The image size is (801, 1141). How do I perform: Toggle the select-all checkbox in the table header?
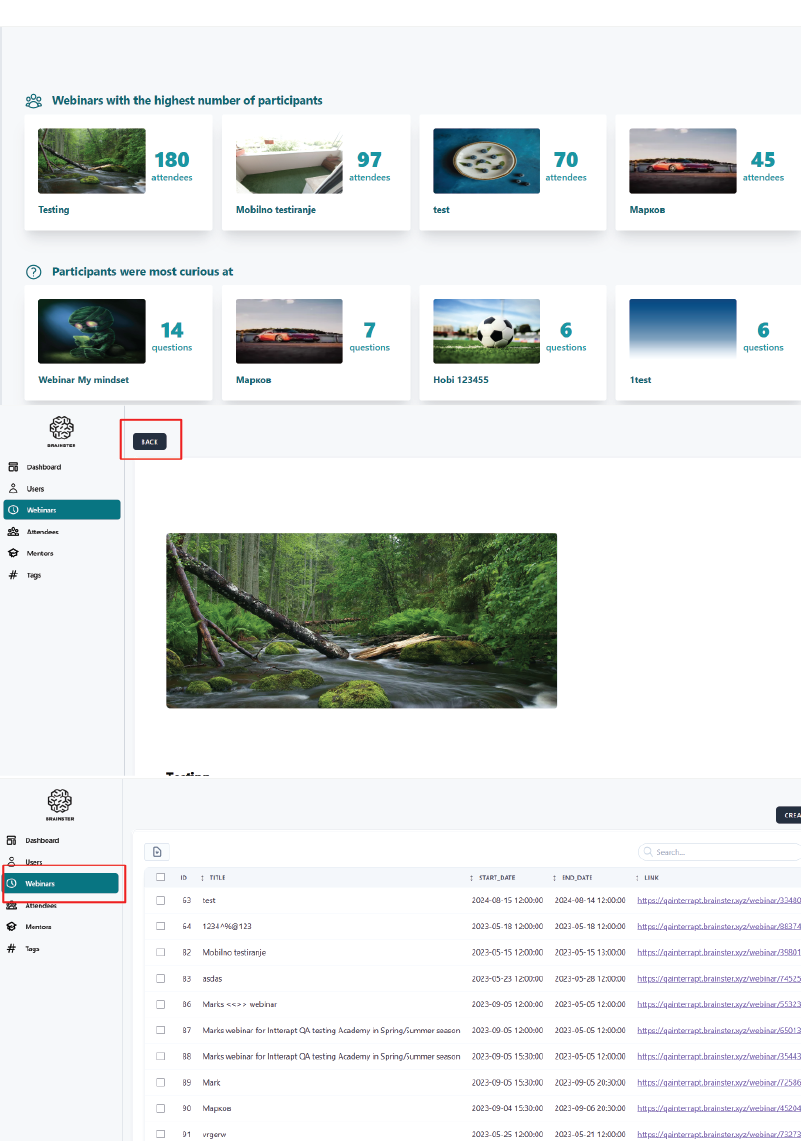point(160,877)
